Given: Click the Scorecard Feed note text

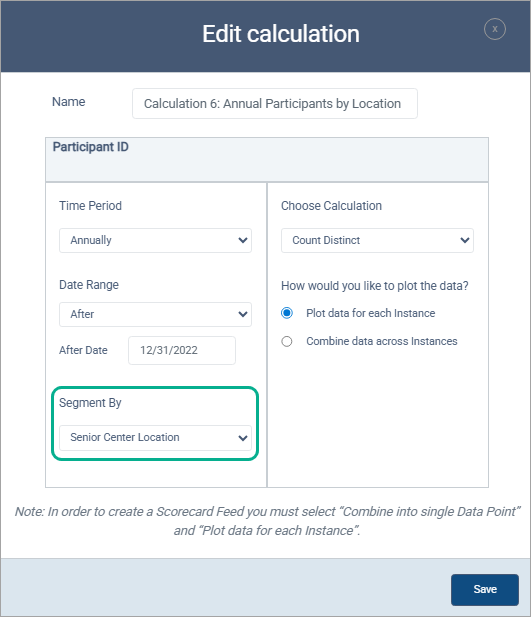Looking at the screenshot, I should point(267,521).
